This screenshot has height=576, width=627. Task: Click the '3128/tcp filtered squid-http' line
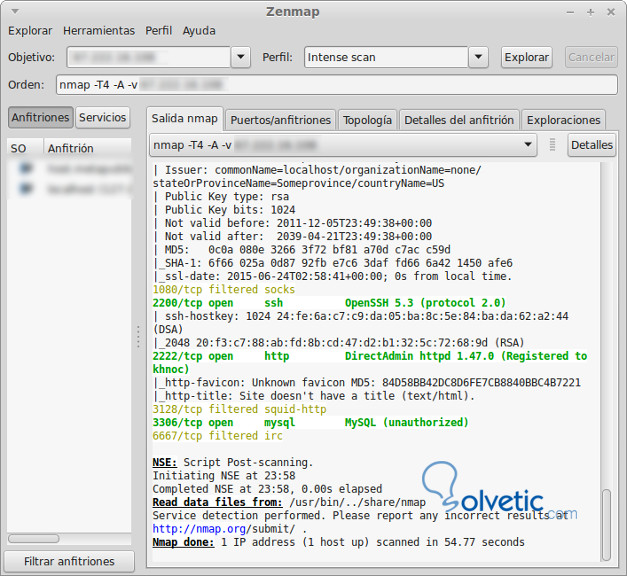[239, 409]
